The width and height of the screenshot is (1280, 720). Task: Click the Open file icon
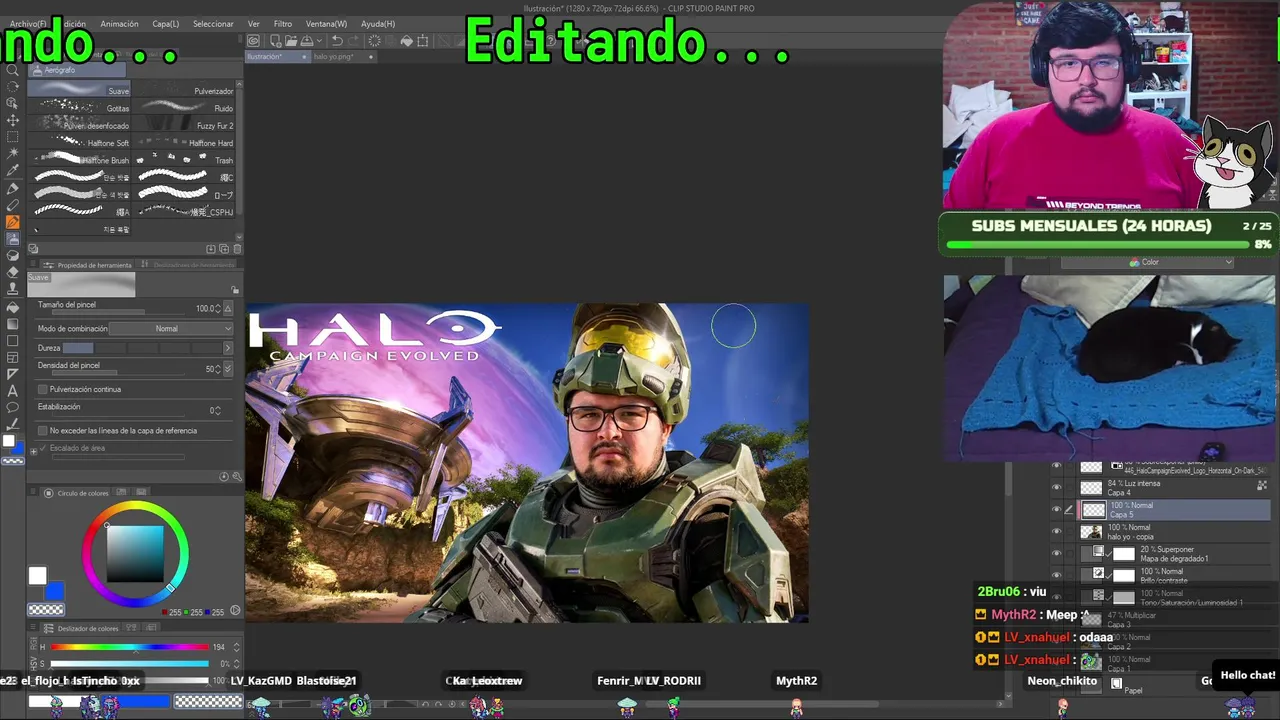point(289,41)
